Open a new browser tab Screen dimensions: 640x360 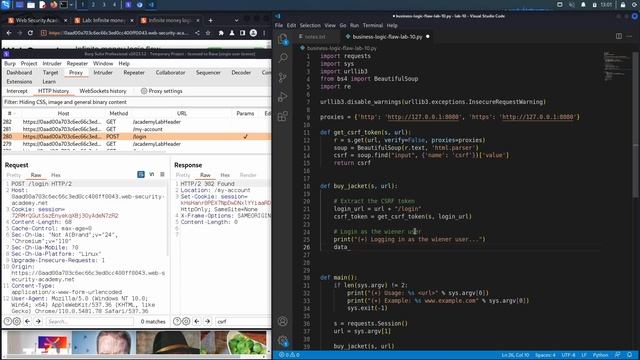tap(210, 20)
